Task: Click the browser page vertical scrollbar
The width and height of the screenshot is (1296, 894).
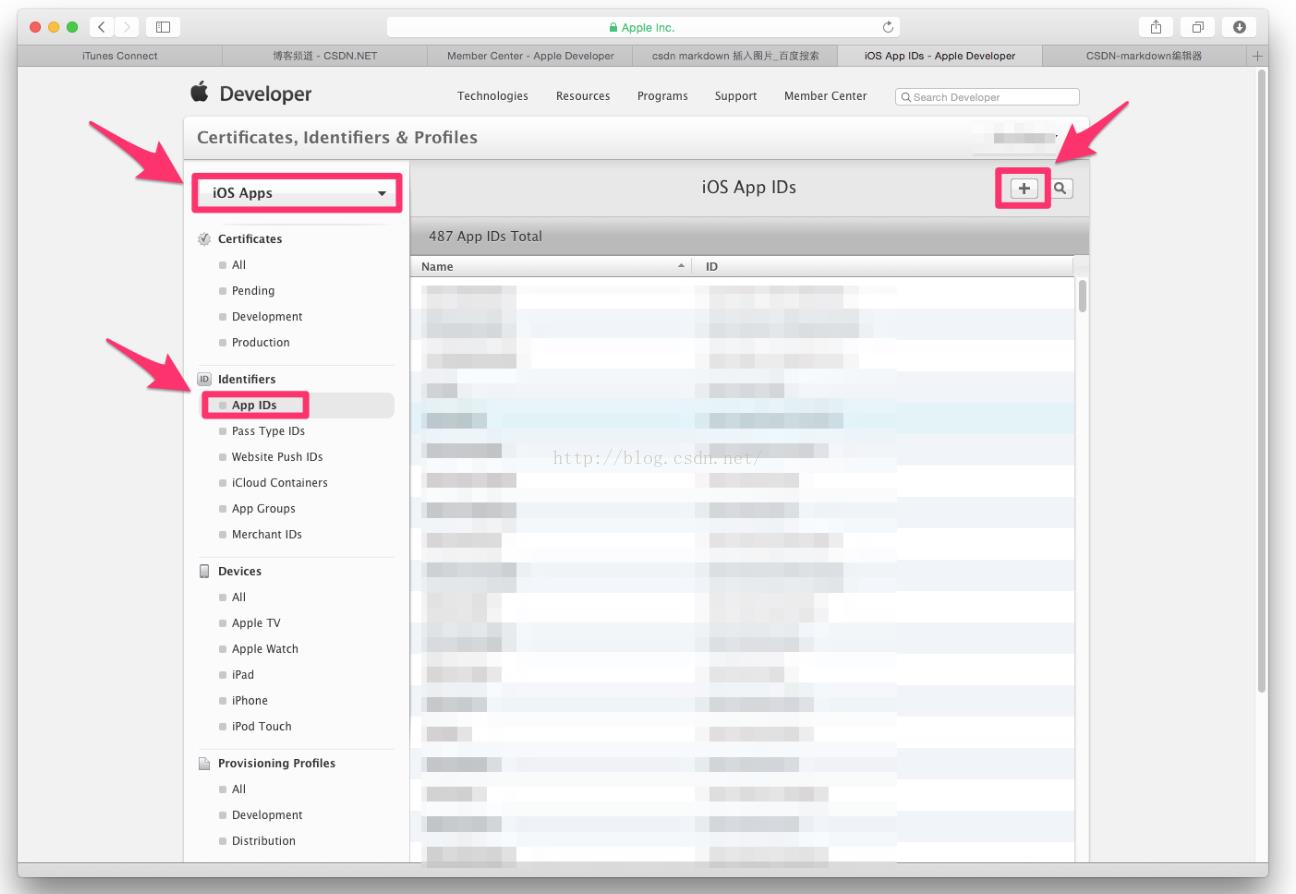Action: tap(1261, 380)
